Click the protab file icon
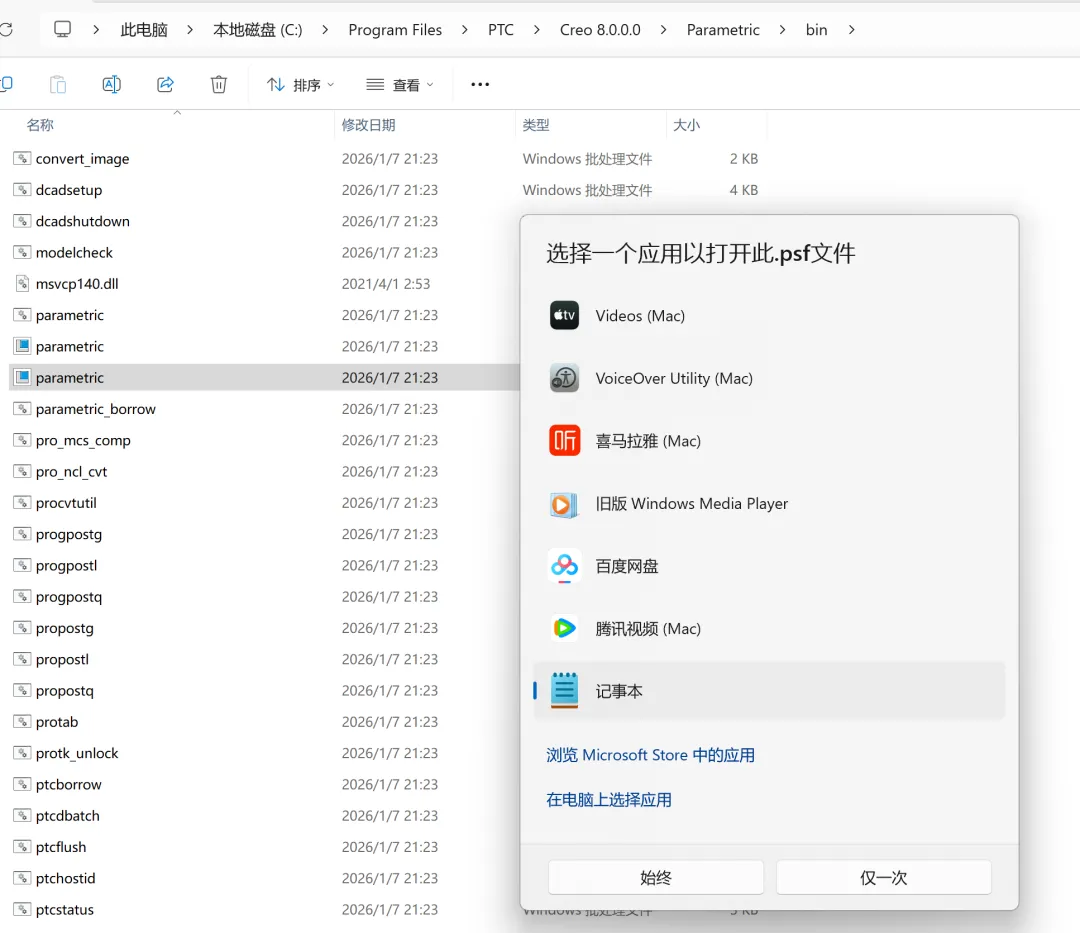 (x=22, y=722)
